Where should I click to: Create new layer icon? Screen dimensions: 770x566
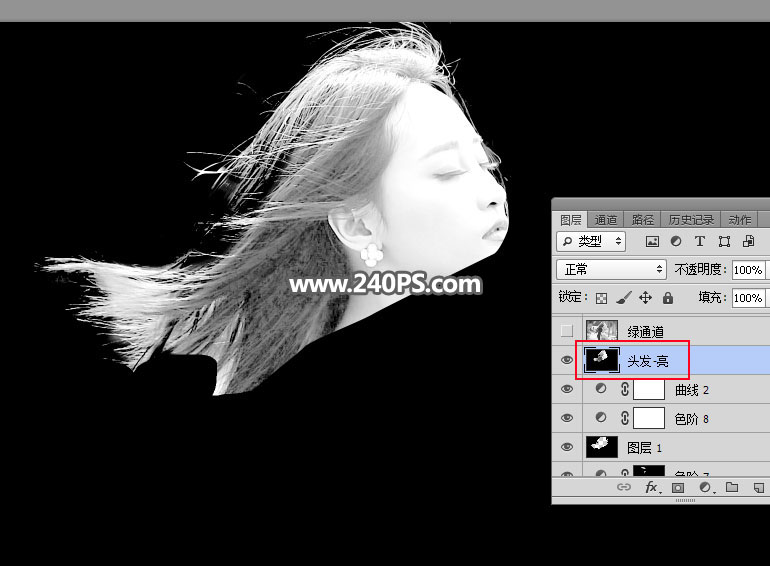tap(758, 487)
